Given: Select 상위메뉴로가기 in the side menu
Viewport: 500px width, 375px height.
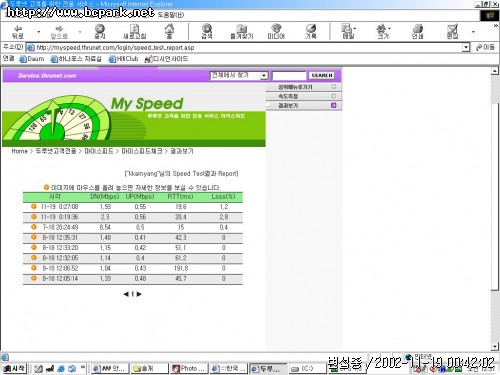Looking at the screenshot, I should [295, 87].
